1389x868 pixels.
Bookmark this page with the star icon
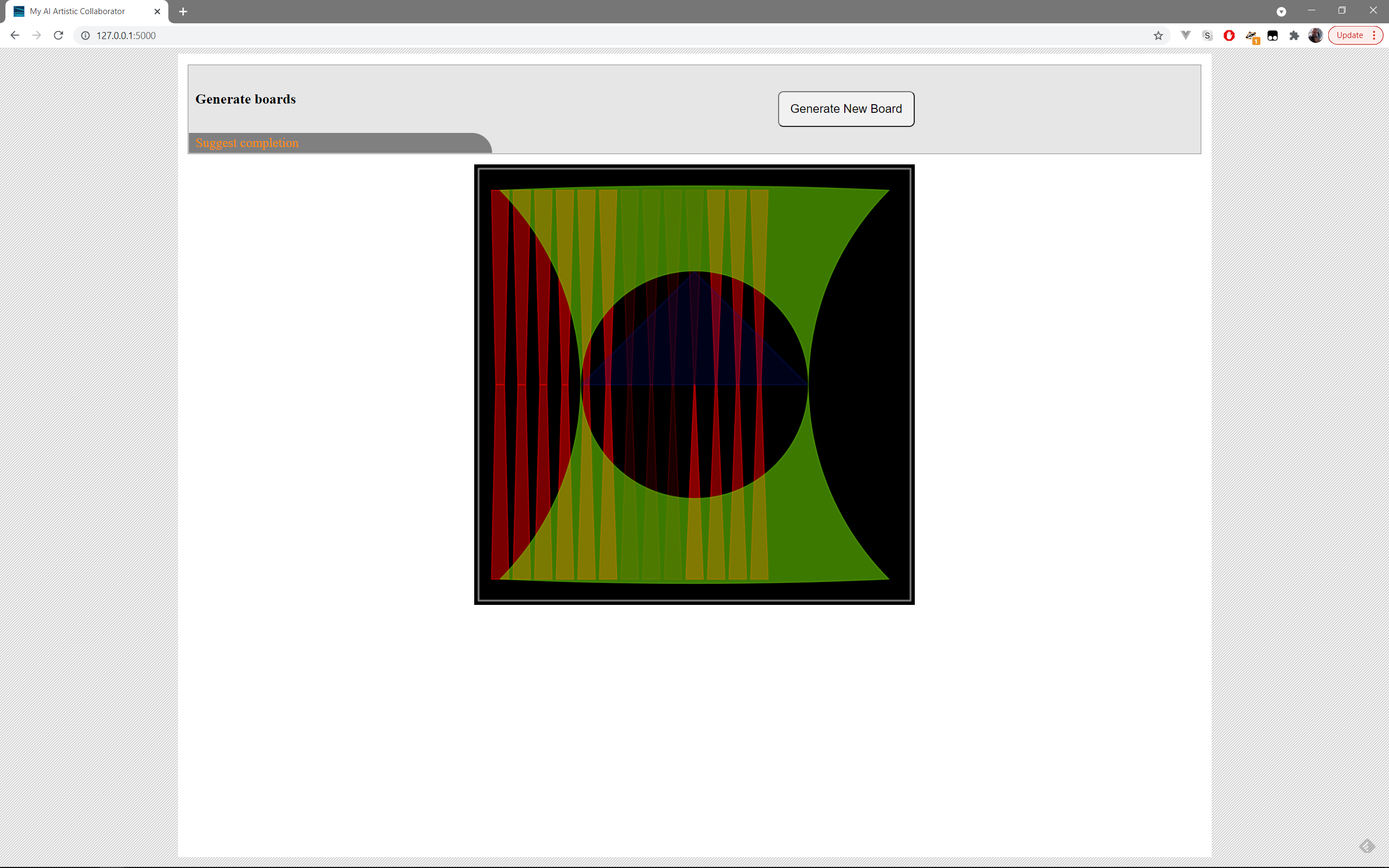[x=1158, y=36]
